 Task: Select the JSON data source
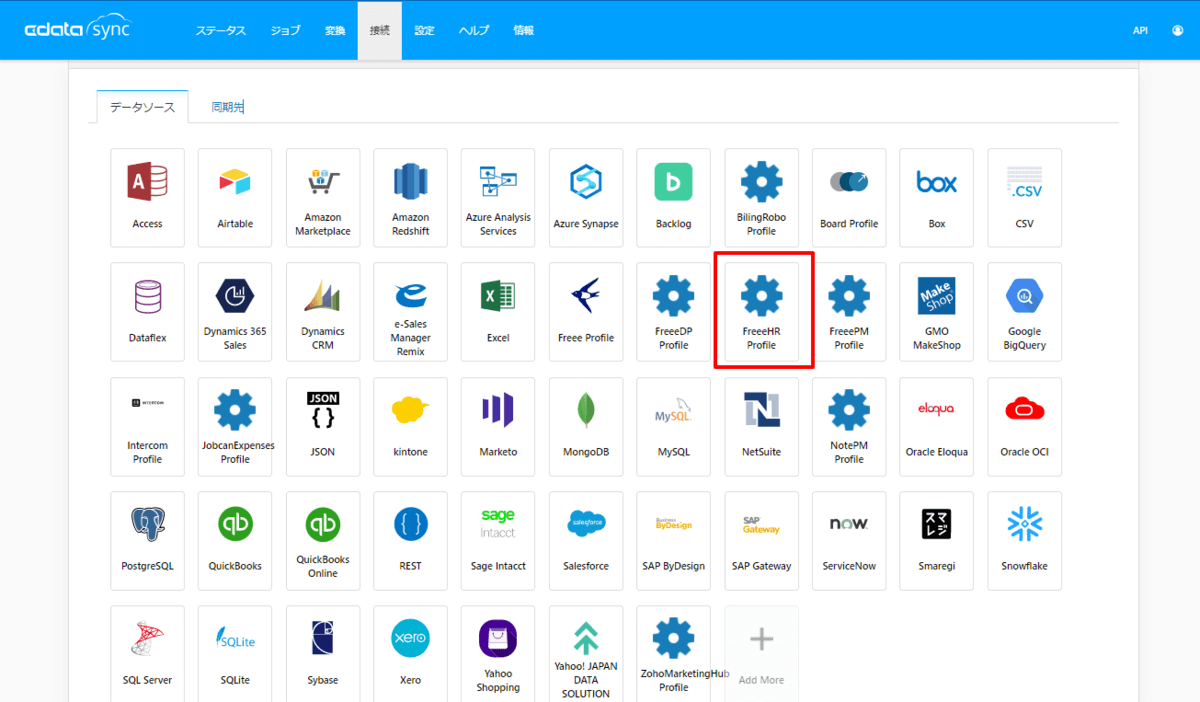coord(323,426)
